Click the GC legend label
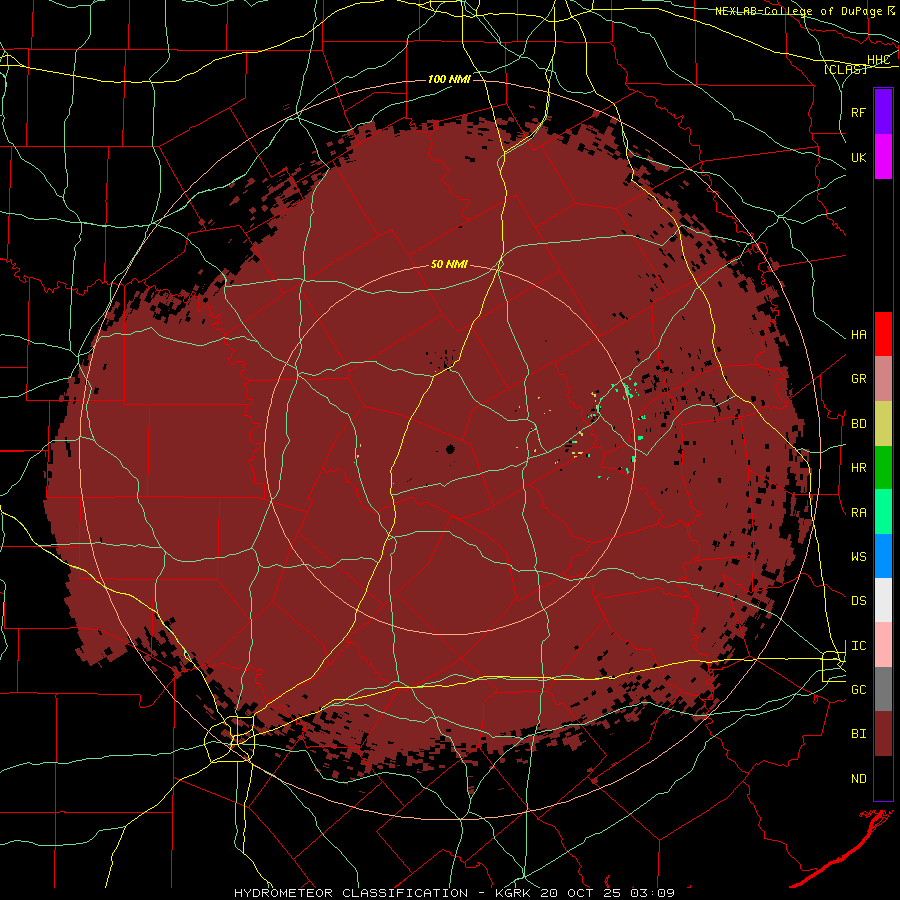Image resolution: width=900 pixels, height=900 pixels. coord(858,690)
